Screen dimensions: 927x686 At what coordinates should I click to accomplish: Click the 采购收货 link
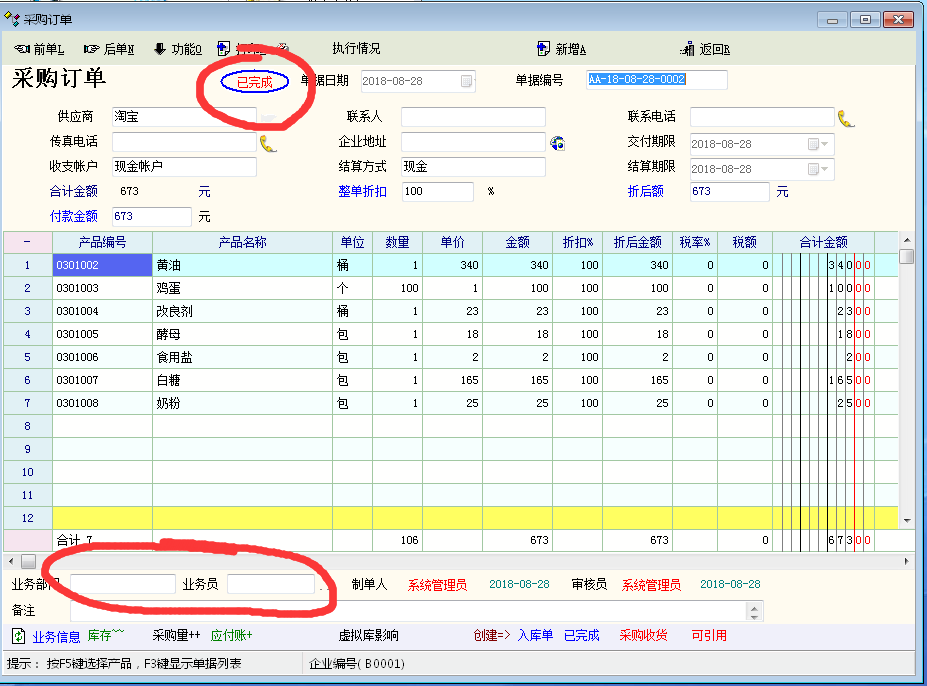(x=643, y=635)
